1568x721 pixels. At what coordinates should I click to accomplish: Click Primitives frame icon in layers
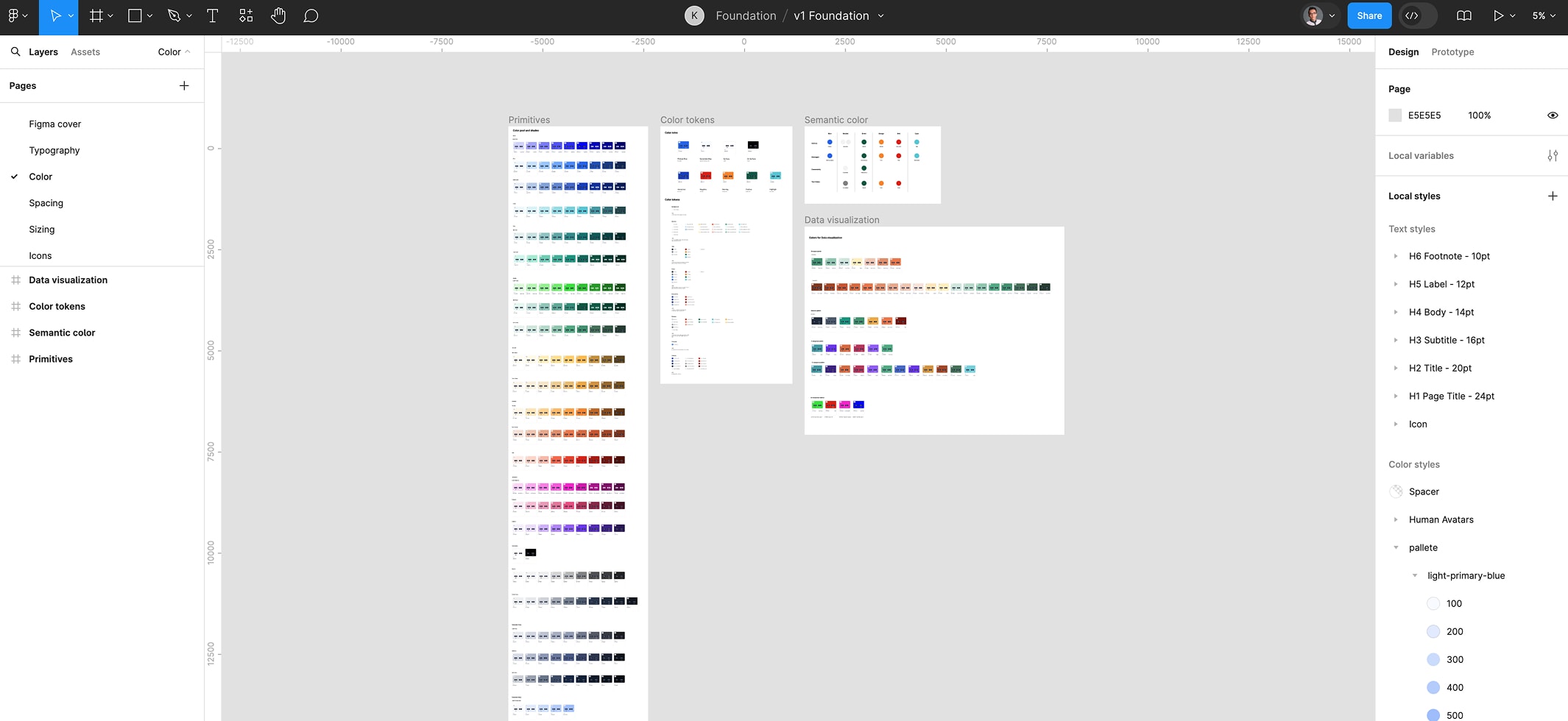[15, 359]
